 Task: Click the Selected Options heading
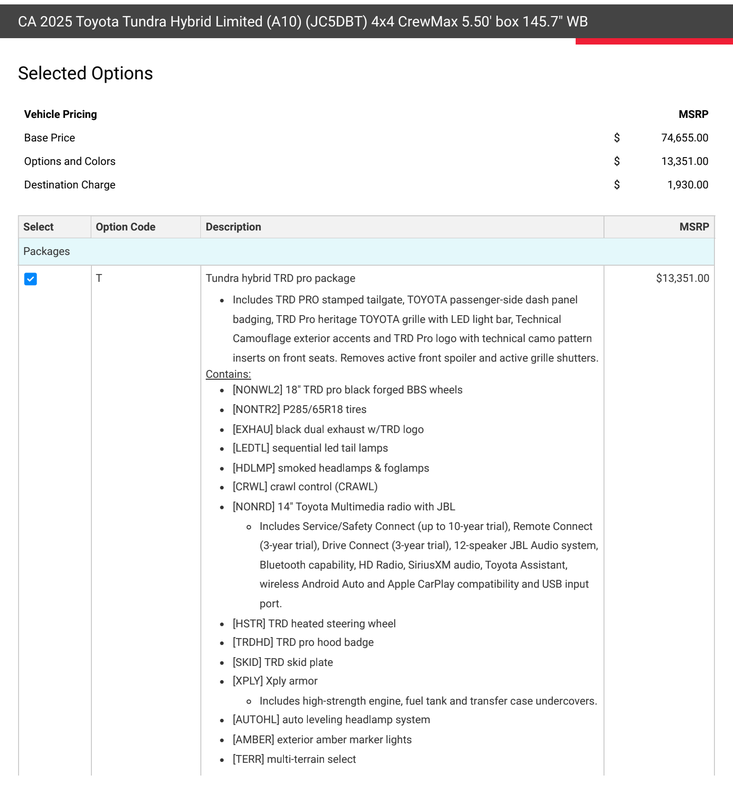pyautogui.click(x=85, y=73)
